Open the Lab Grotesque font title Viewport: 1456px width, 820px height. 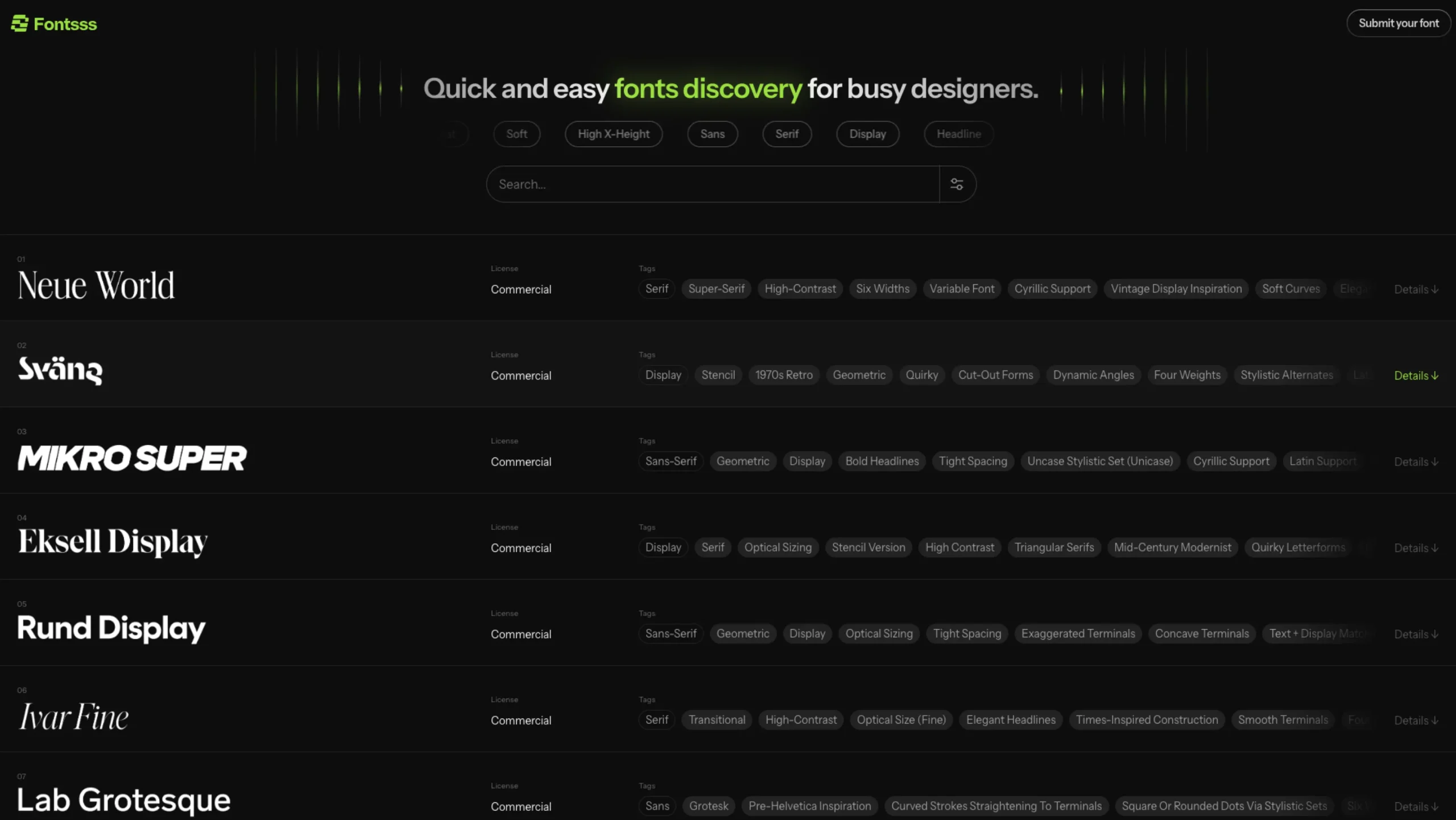pyautogui.click(x=124, y=800)
